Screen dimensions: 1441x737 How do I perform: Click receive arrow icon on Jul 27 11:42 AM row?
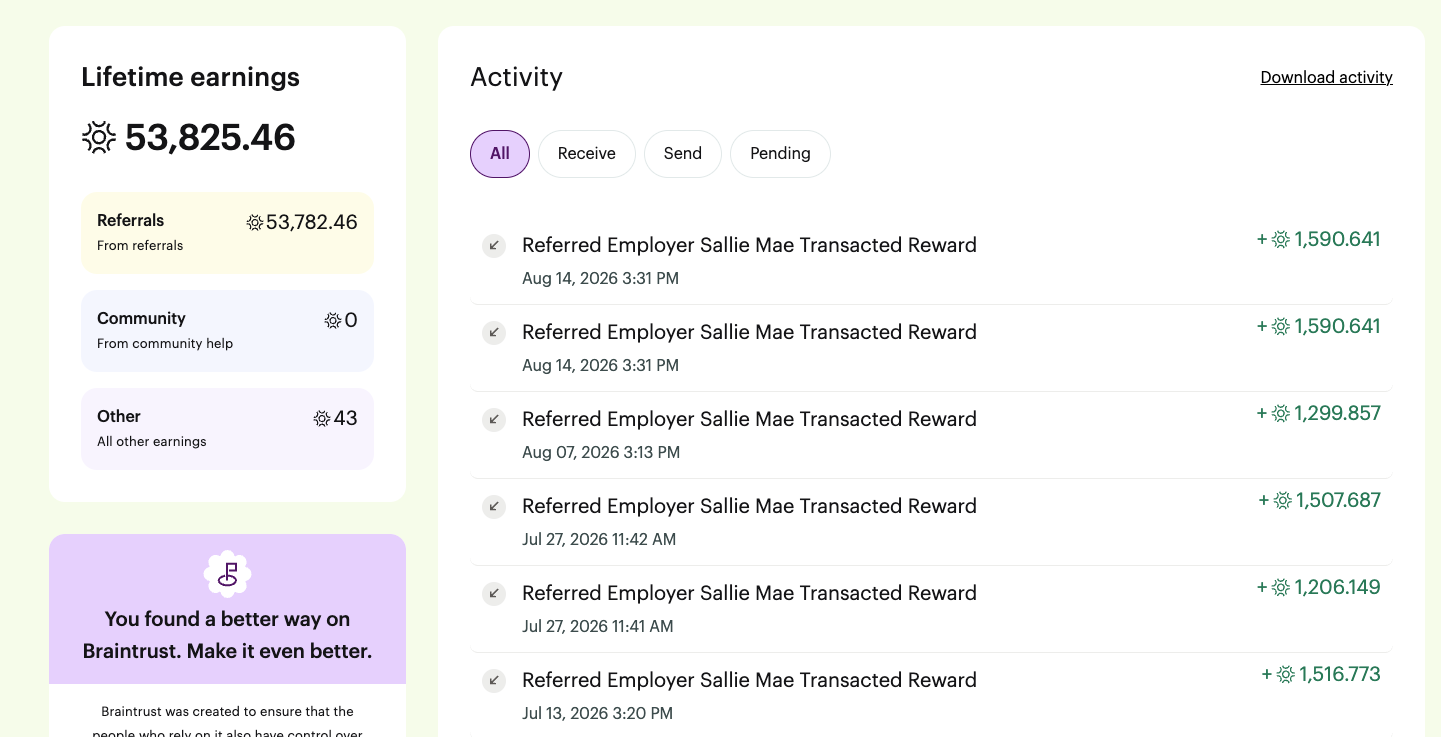494,506
